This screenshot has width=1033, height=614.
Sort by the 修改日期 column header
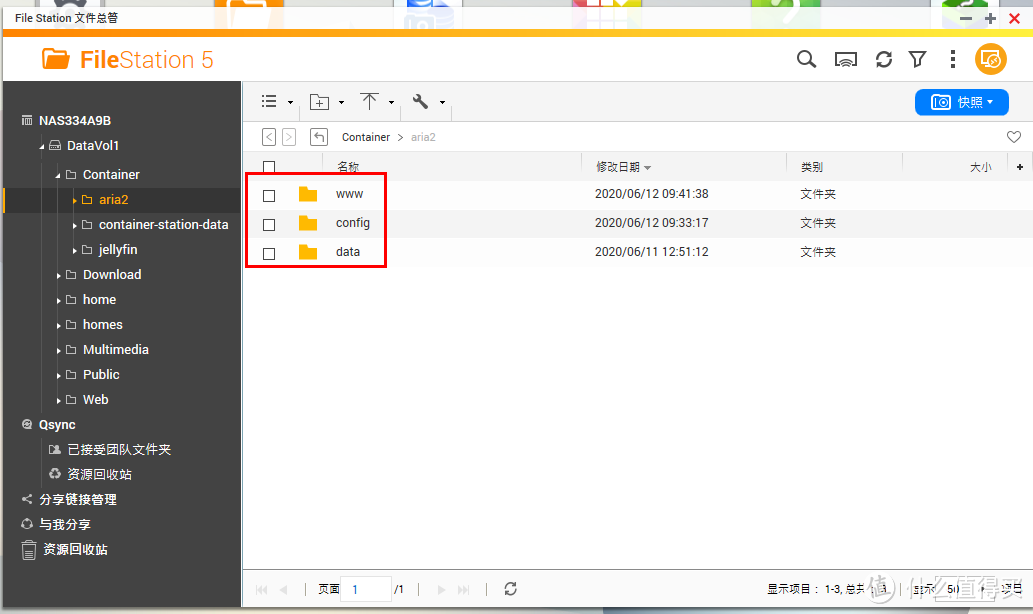(x=618, y=167)
